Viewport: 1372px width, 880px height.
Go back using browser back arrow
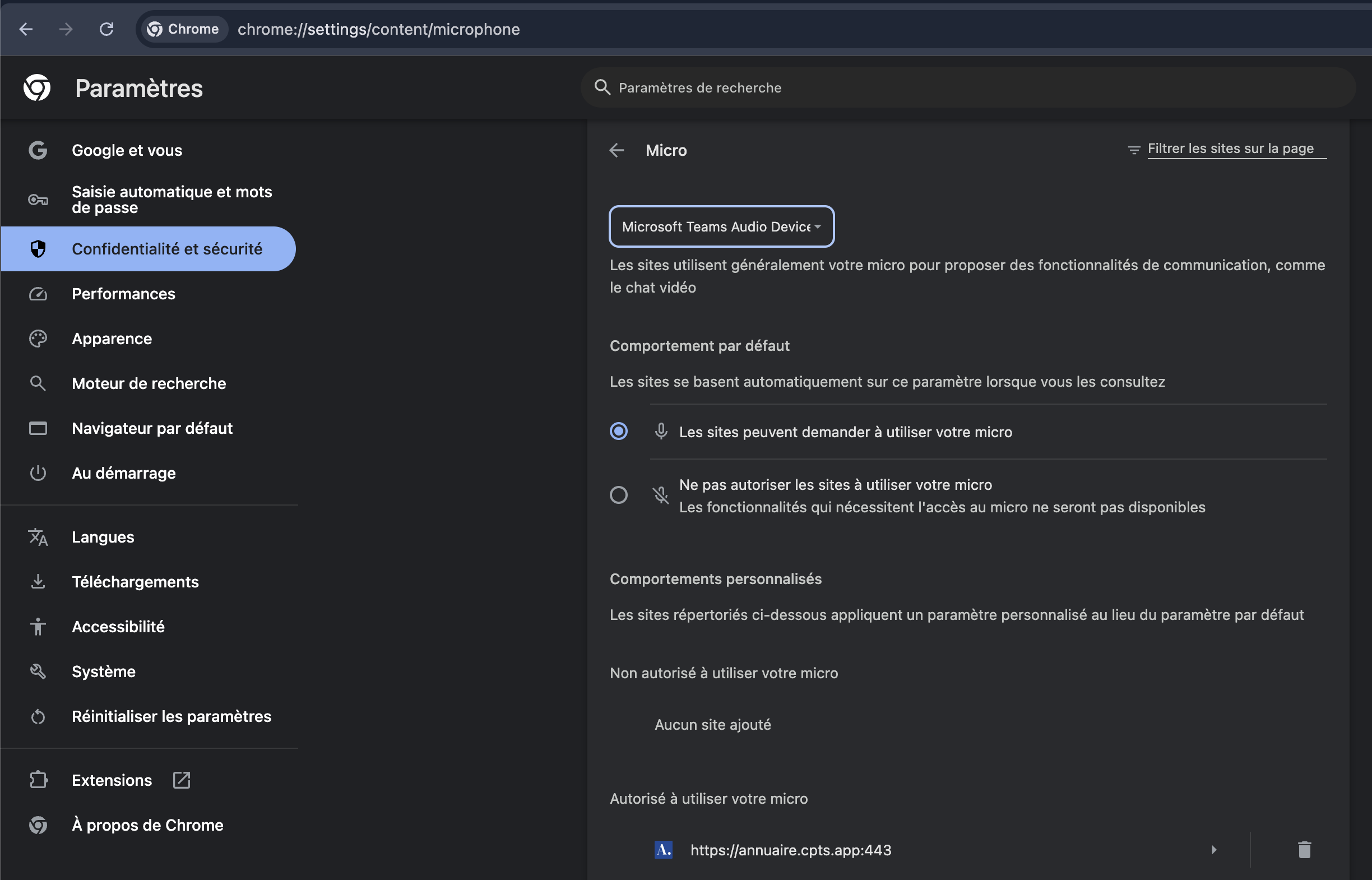(26, 29)
